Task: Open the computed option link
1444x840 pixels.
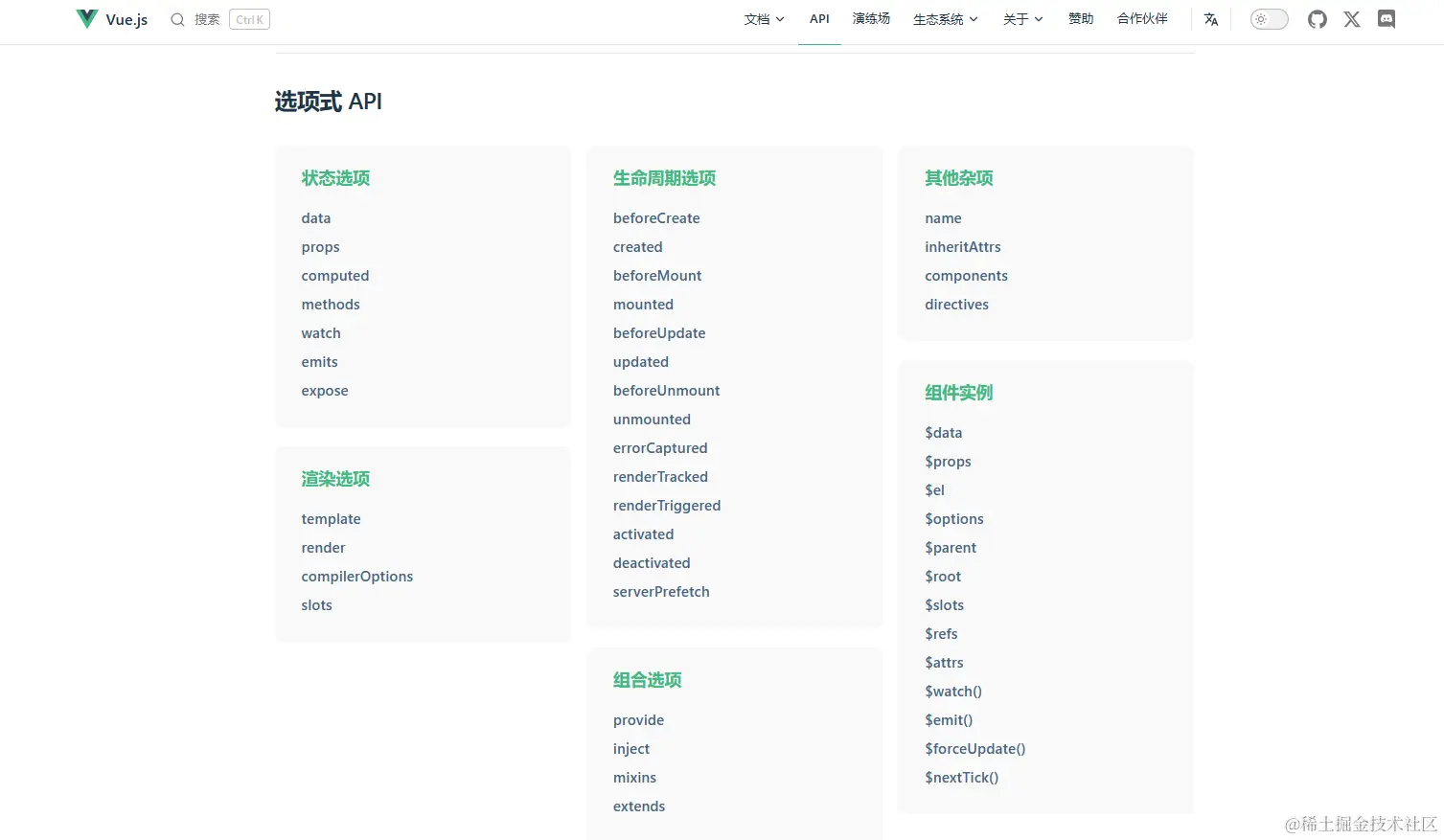Action: coord(335,276)
